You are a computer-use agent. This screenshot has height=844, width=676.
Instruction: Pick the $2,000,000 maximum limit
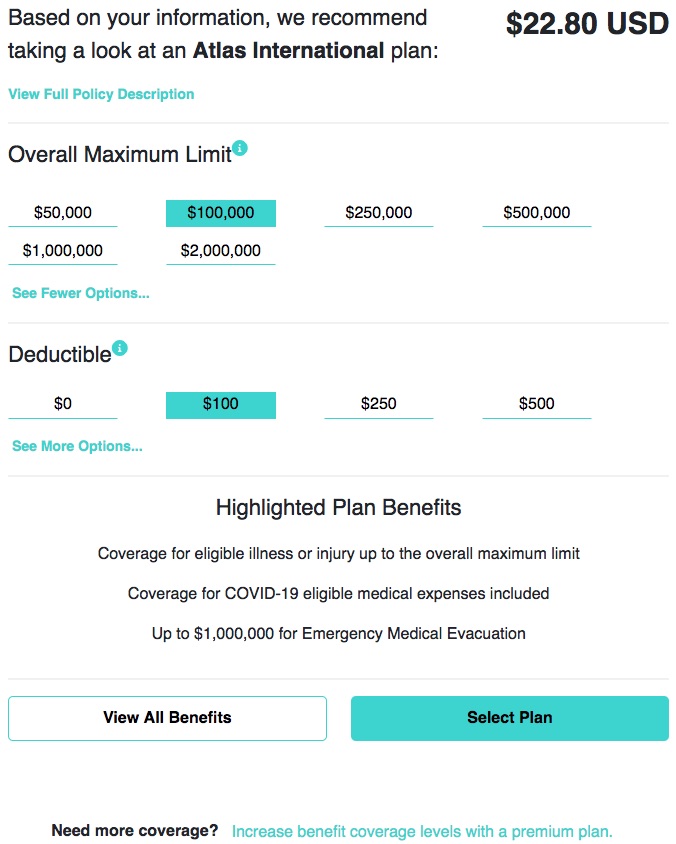(221, 251)
